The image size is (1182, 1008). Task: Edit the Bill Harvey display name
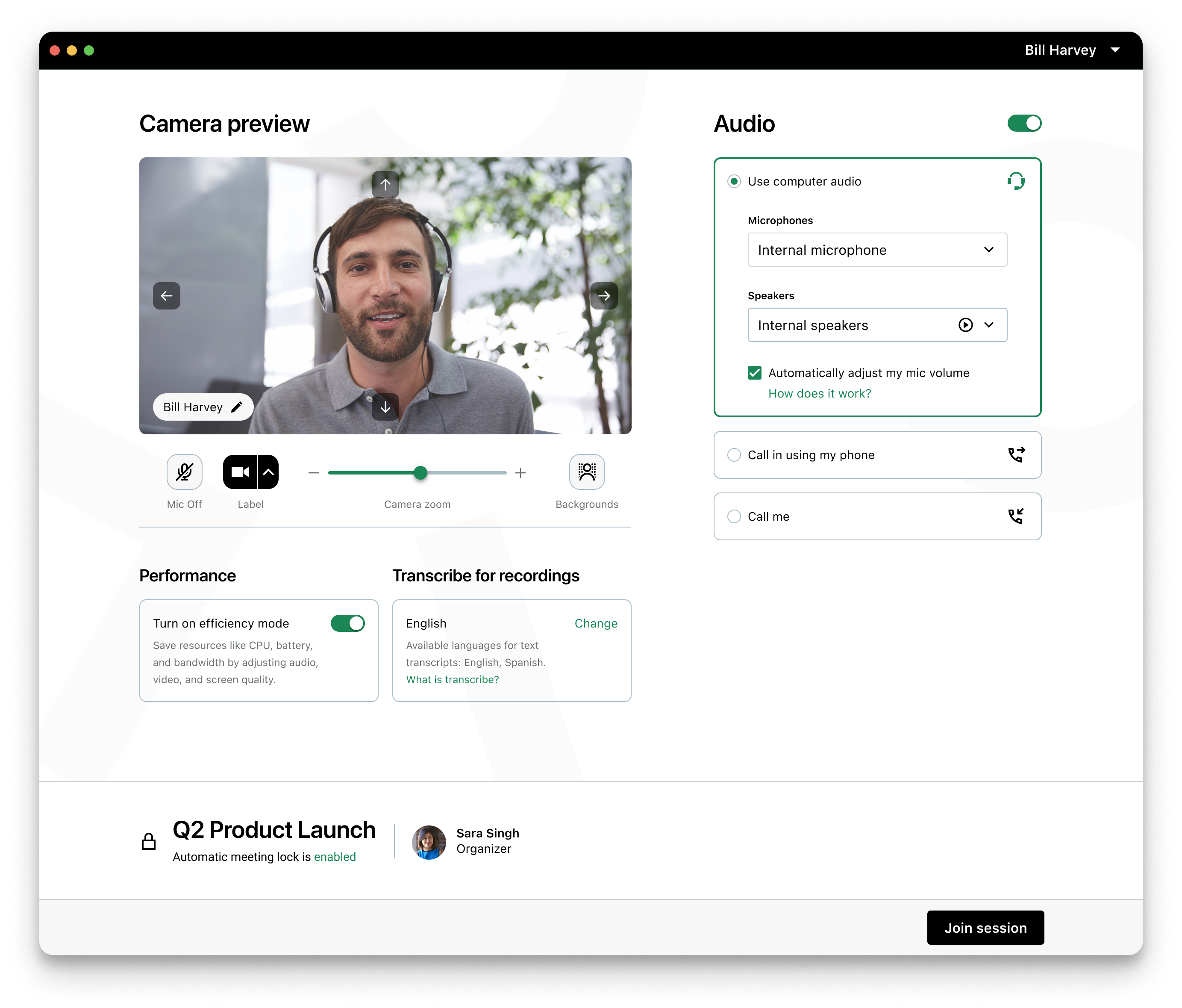tap(237, 407)
